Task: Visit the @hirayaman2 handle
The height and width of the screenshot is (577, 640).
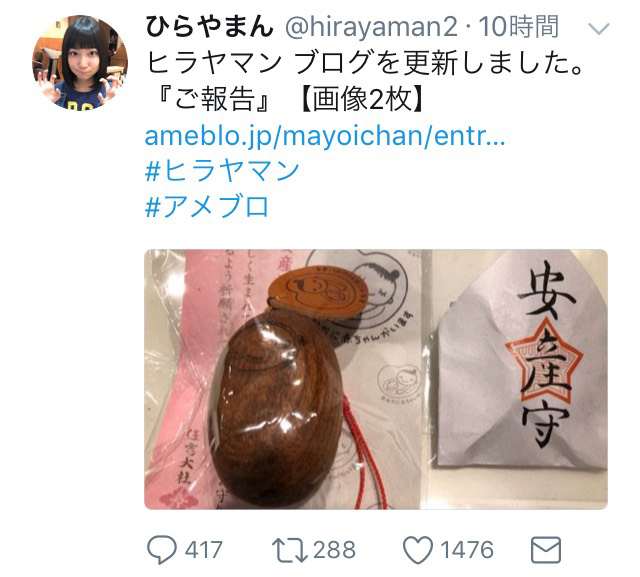Action: pos(371,27)
